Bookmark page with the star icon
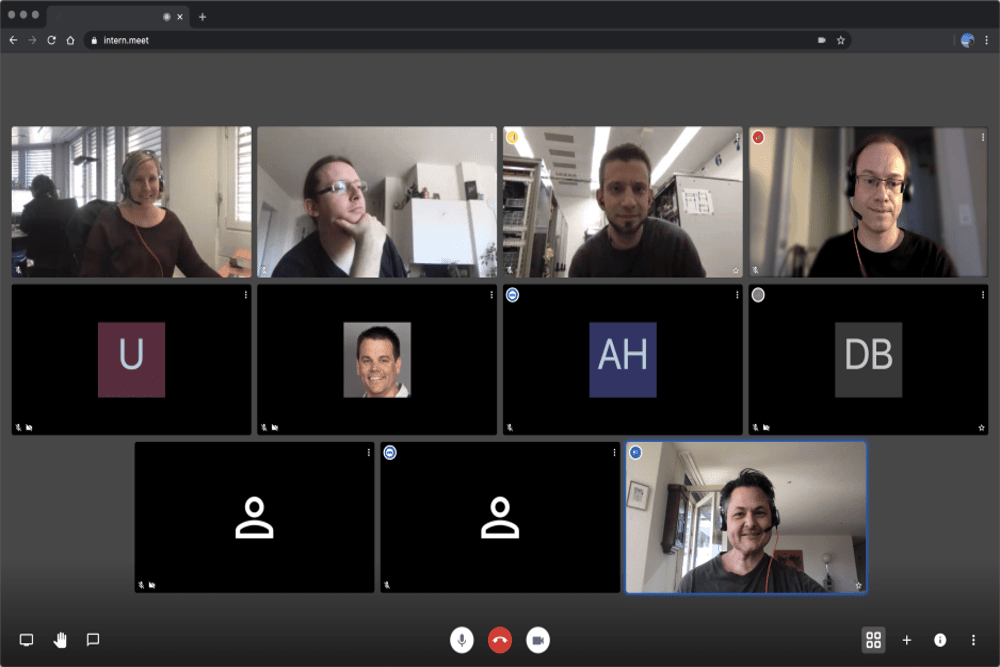Screen dimensions: 1000x667 841,40
